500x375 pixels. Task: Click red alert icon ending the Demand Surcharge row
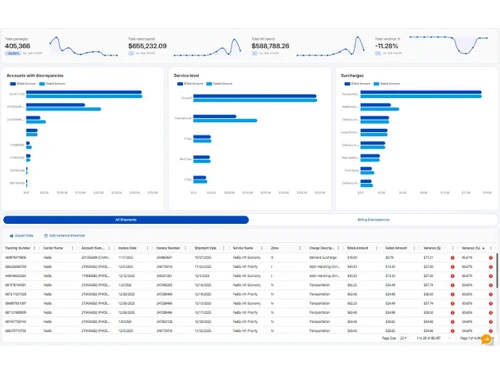(491, 258)
